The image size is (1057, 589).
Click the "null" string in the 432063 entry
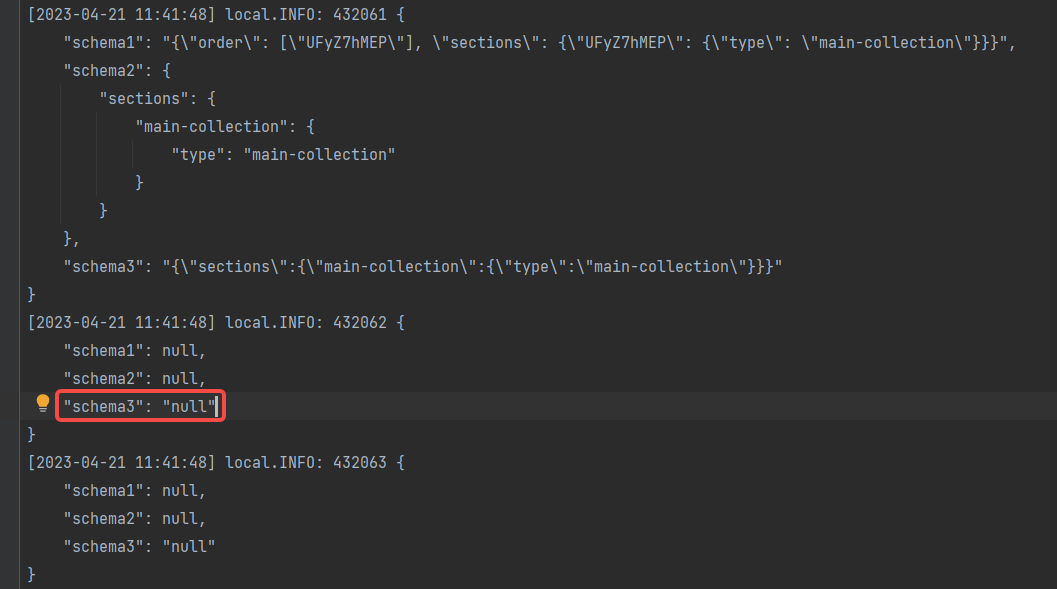tap(189, 547)
